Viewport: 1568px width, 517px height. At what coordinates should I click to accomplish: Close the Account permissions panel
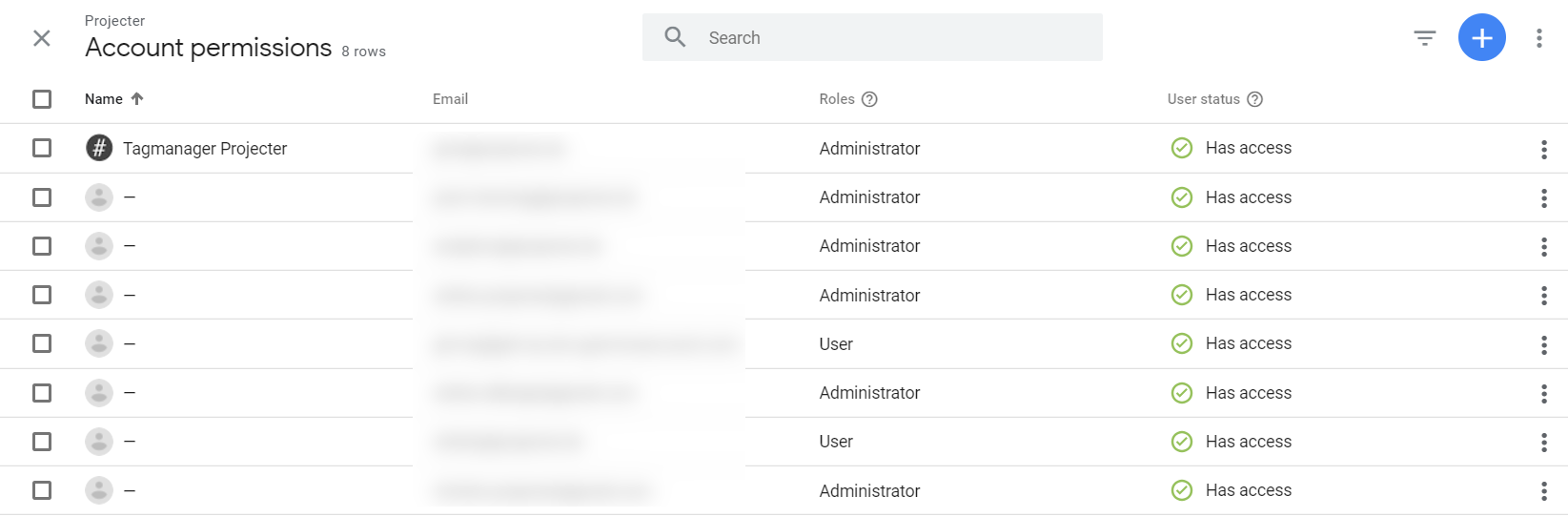[42, 38]
